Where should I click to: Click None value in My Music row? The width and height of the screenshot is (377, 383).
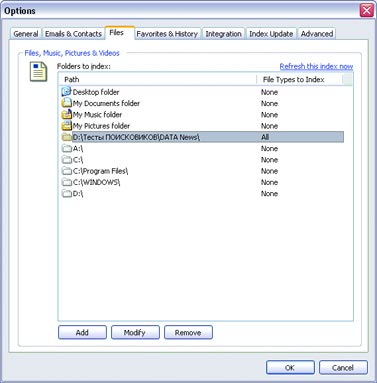click(x=269, y=115)
